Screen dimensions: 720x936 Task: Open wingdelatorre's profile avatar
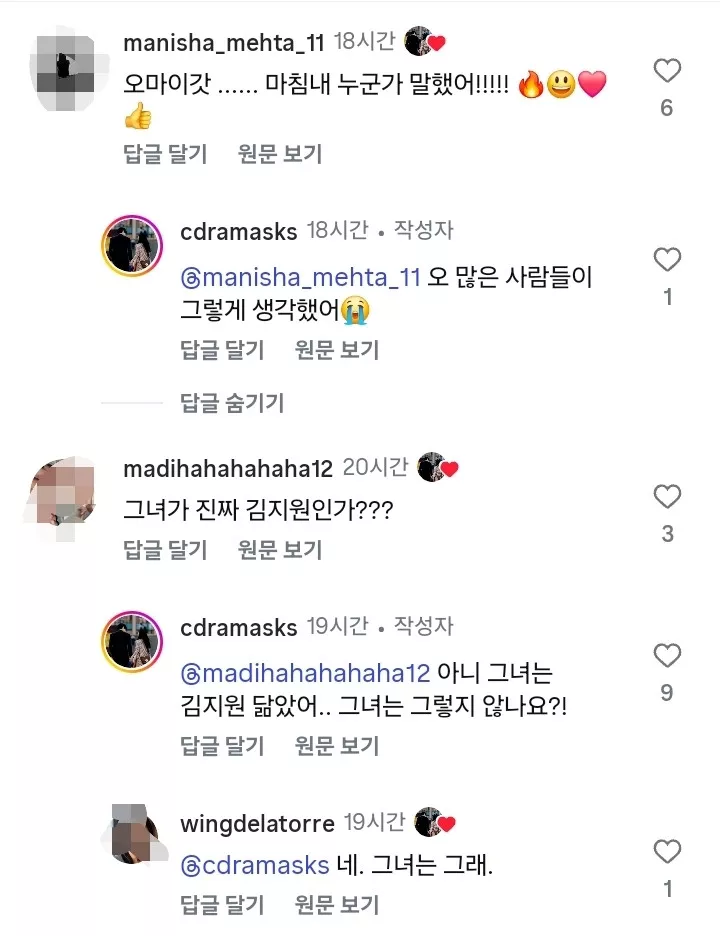(x=132, y=835)
